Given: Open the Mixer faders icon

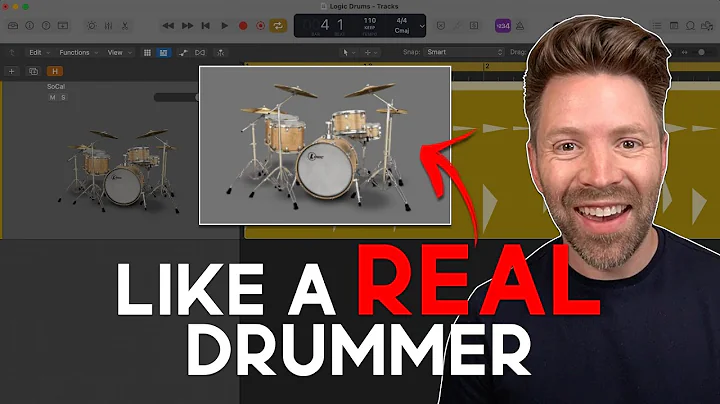Looking at the screenshot, I should [x=108, y=26].
